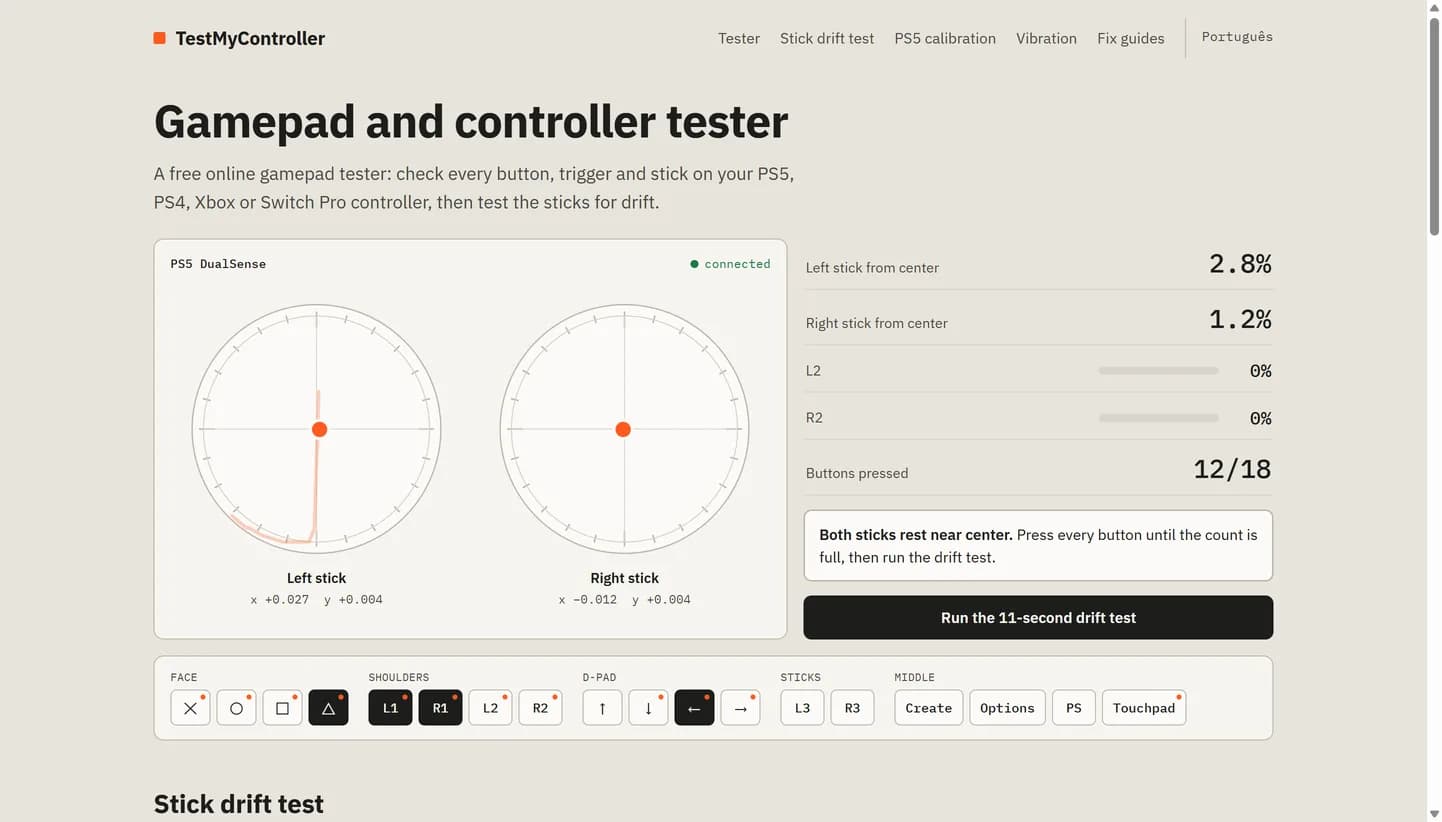1442x822 pixels.
Task: Click the L2 trigger progress bar
Action: pyautogui.click(x=1158, y=371)
